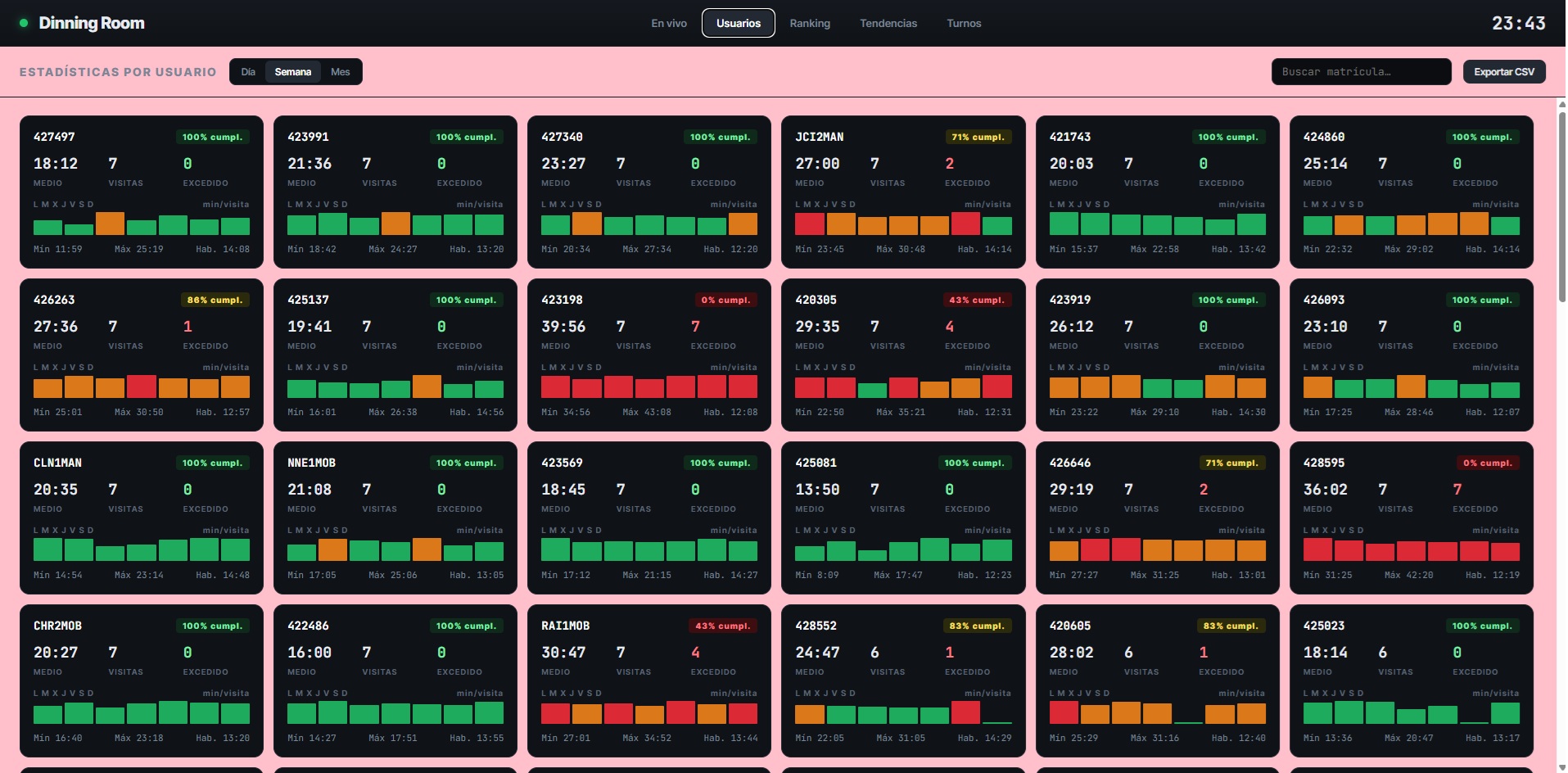Open user card 423198
This screenshot has height=773, width=1568.
coord(649,355)
